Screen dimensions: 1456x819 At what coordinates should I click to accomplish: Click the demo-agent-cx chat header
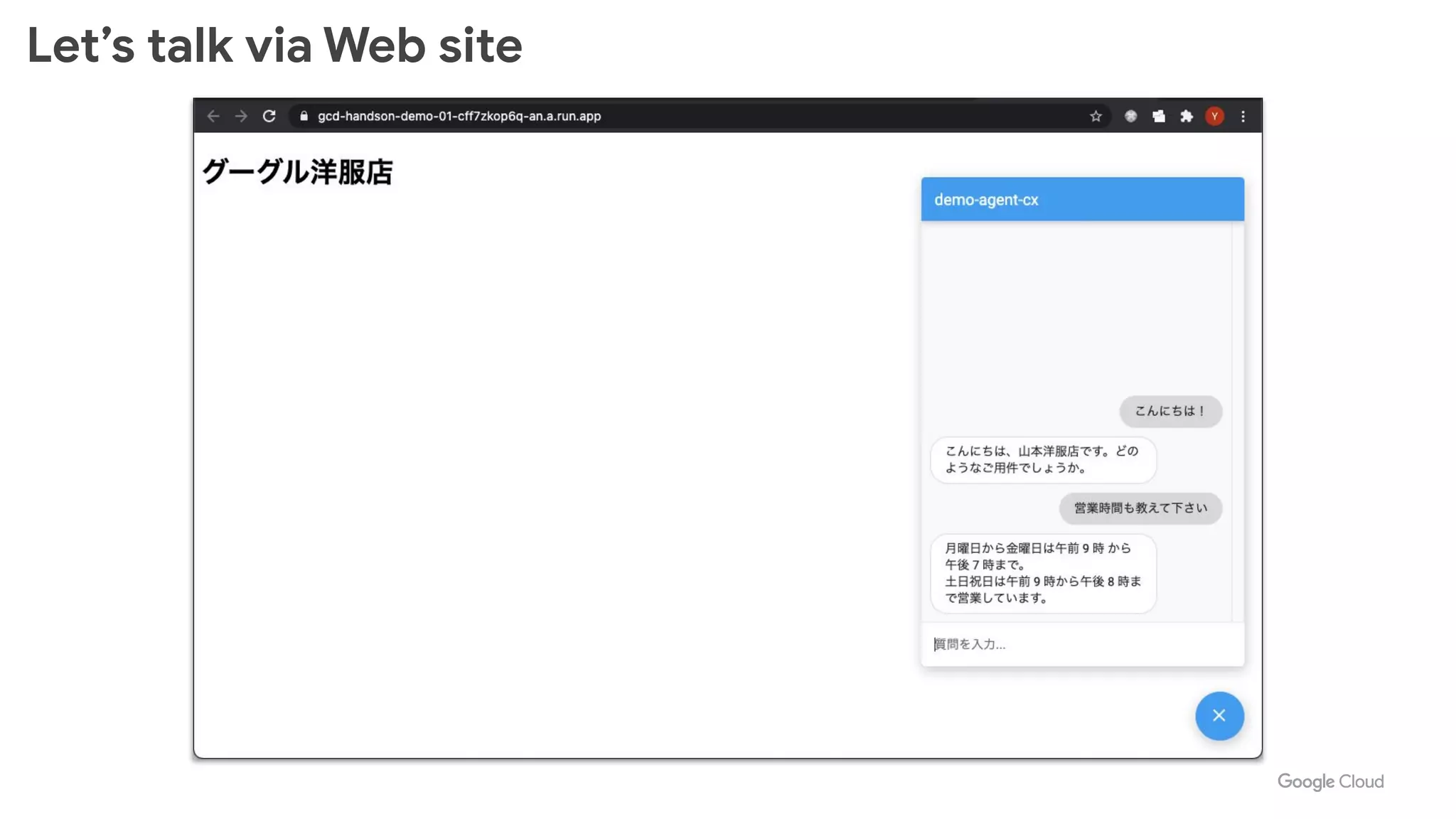pos(1082,199)
